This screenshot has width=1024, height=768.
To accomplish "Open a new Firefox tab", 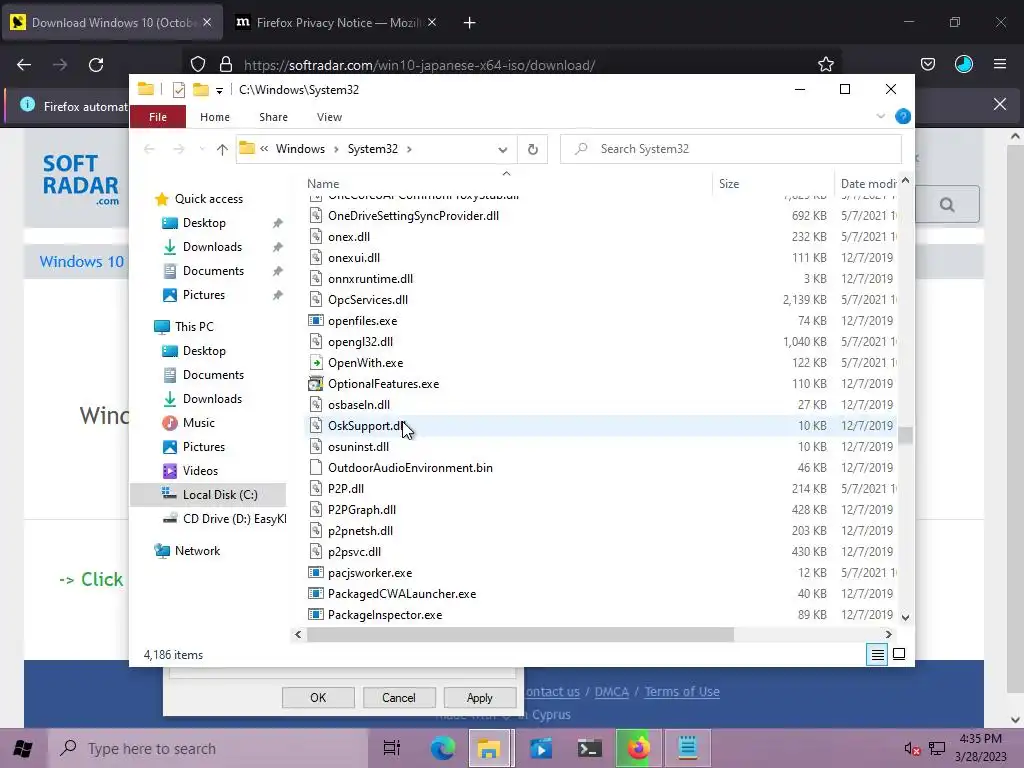I will [469, 23].
